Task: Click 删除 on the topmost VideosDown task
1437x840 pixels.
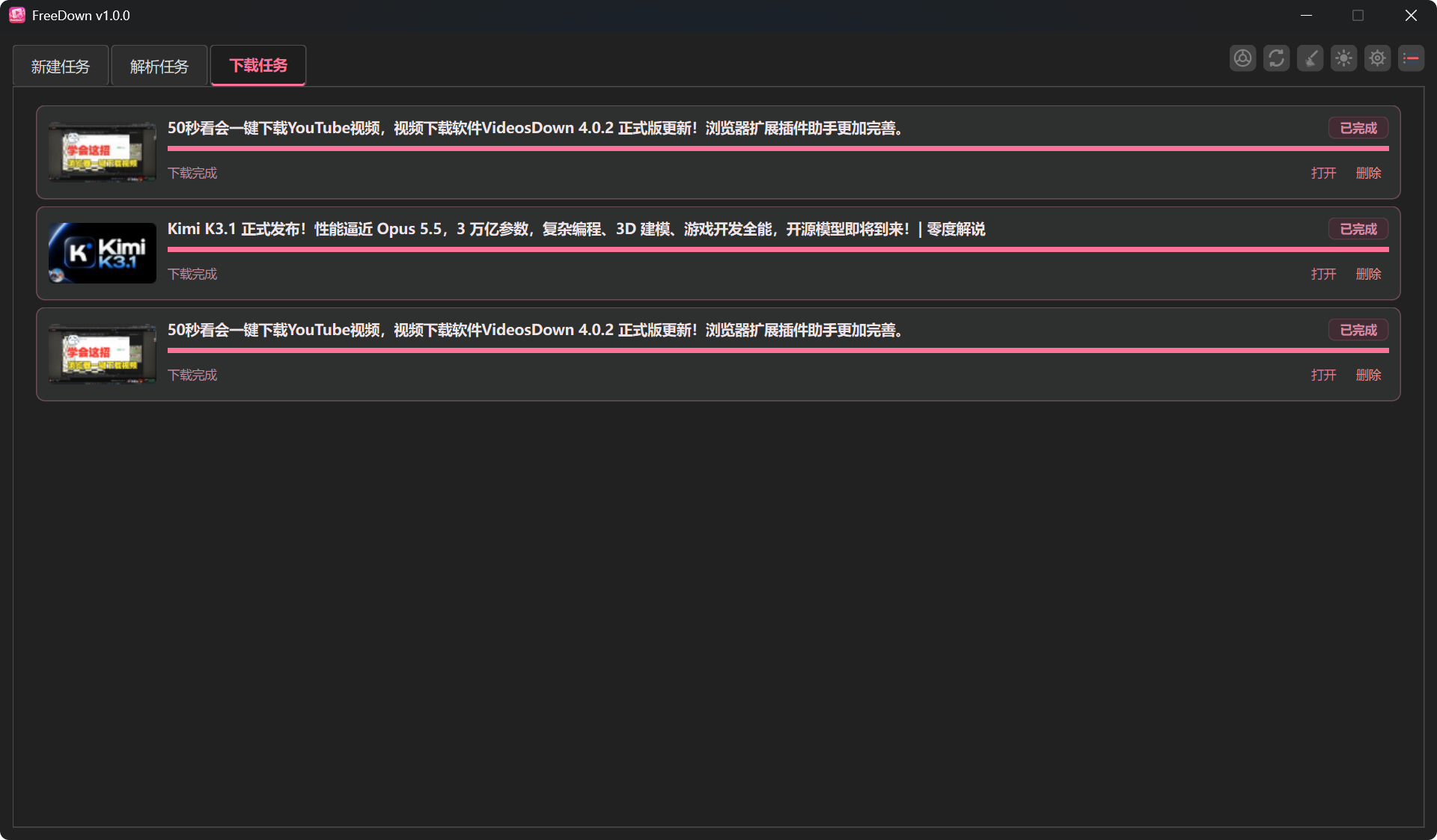Action: coord(1368,173)
